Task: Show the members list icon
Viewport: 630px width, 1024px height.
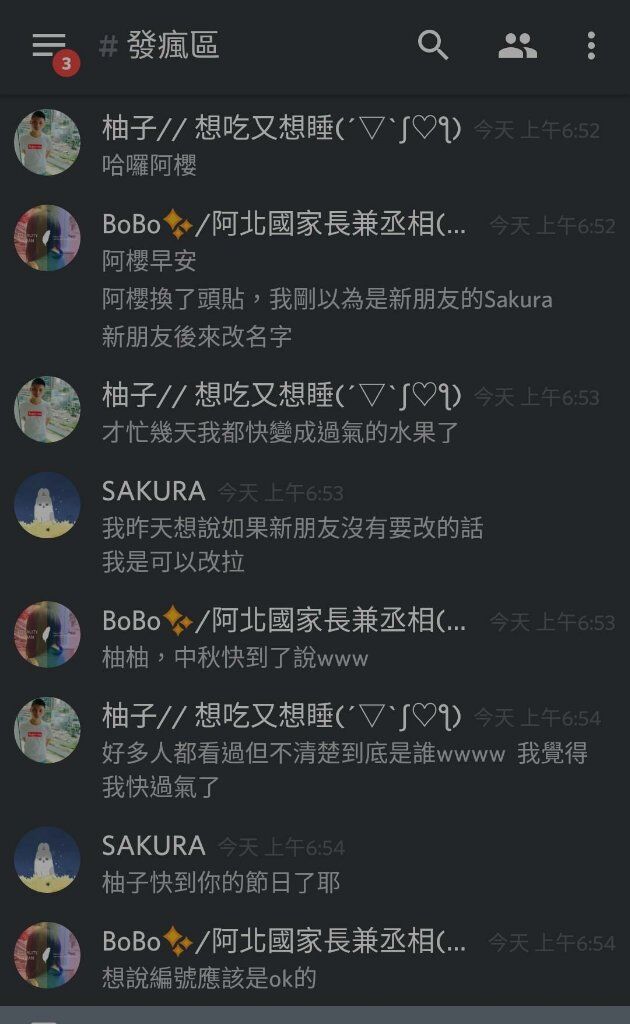Action: click(518, 46)
